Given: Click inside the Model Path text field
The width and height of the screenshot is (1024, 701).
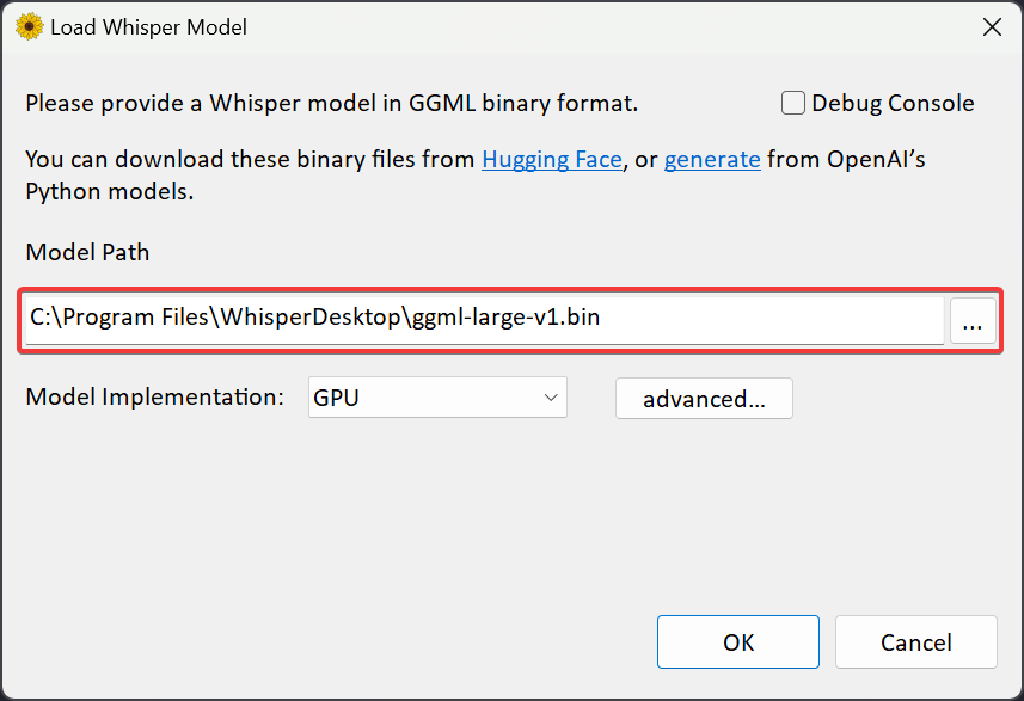Looking at the screenshot, I should [484, 319].
